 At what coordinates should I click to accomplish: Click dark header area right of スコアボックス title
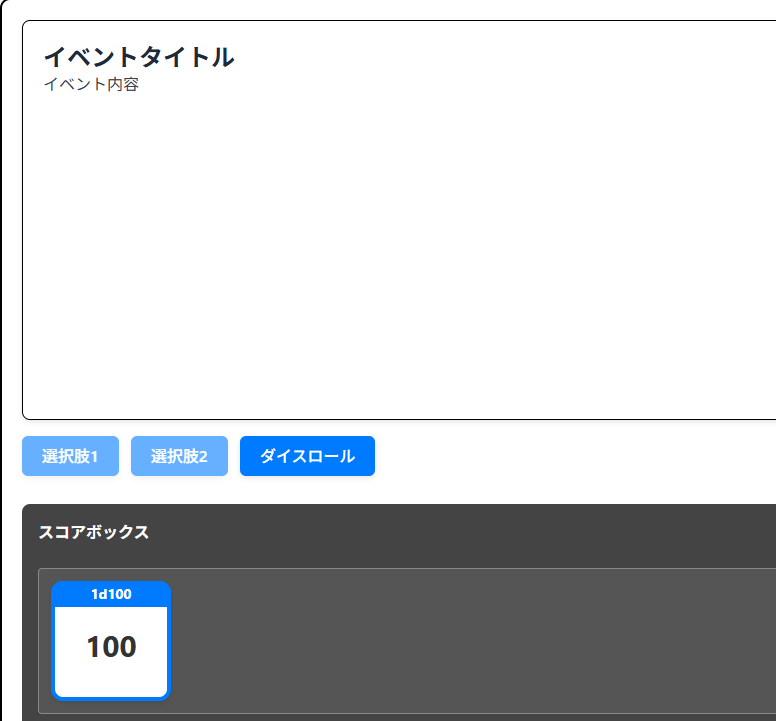click(450, 532)
